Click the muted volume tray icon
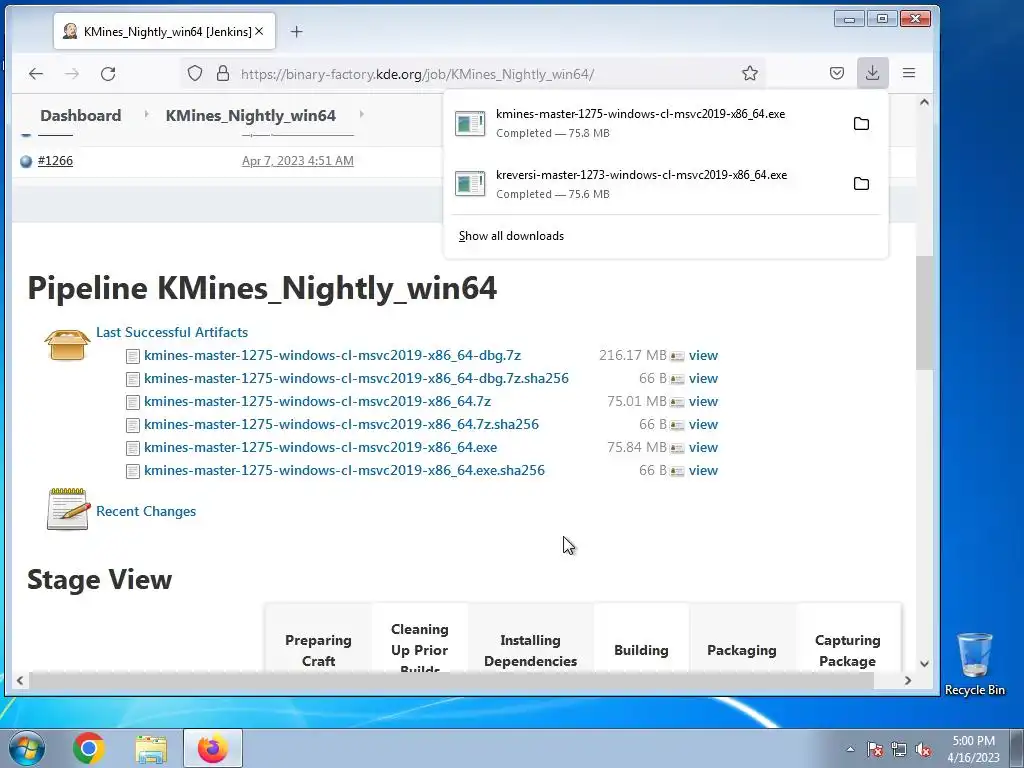The image size is (1024, 768). click(923, 749)
